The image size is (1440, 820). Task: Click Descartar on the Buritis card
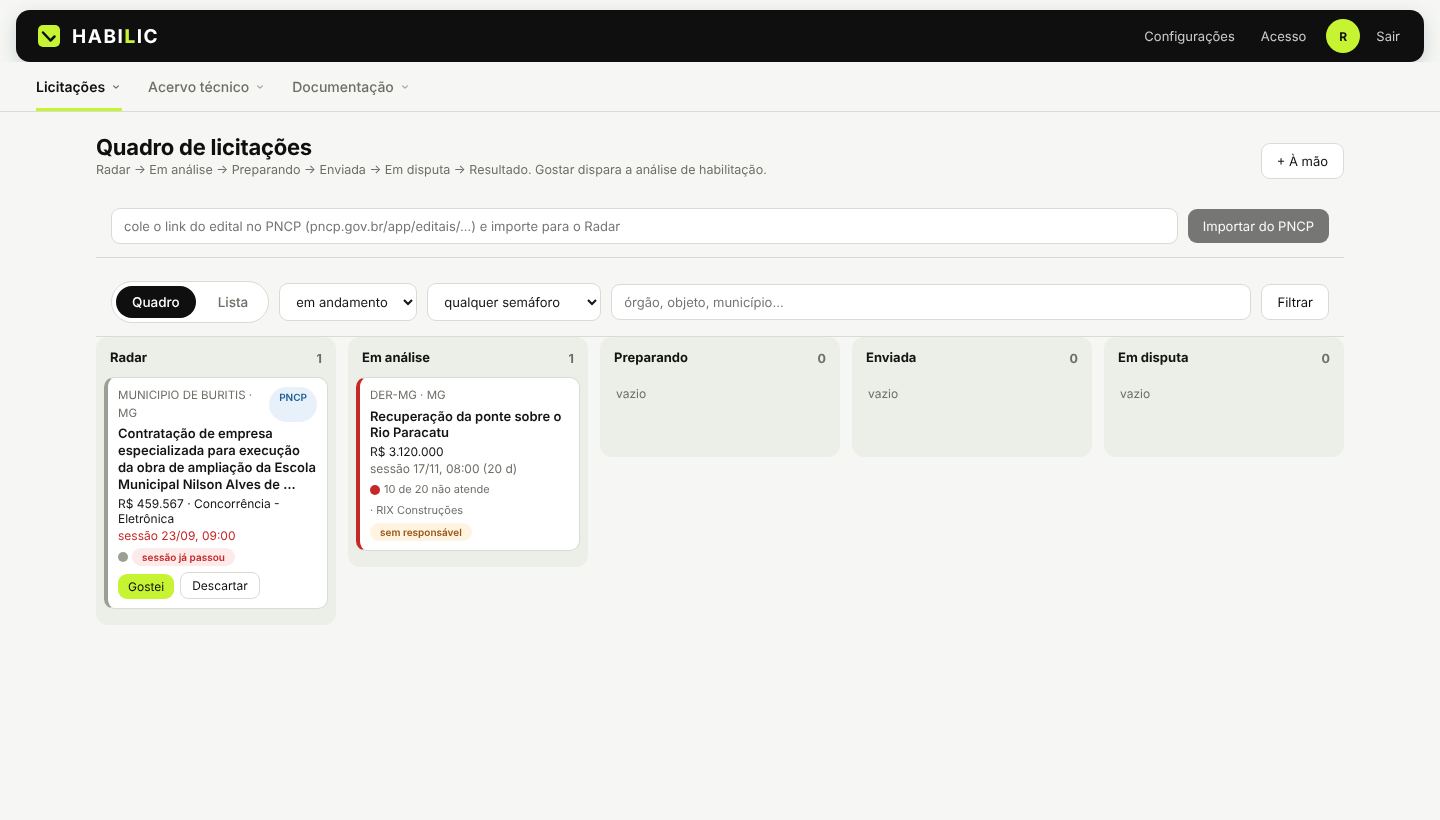(220, 586)
